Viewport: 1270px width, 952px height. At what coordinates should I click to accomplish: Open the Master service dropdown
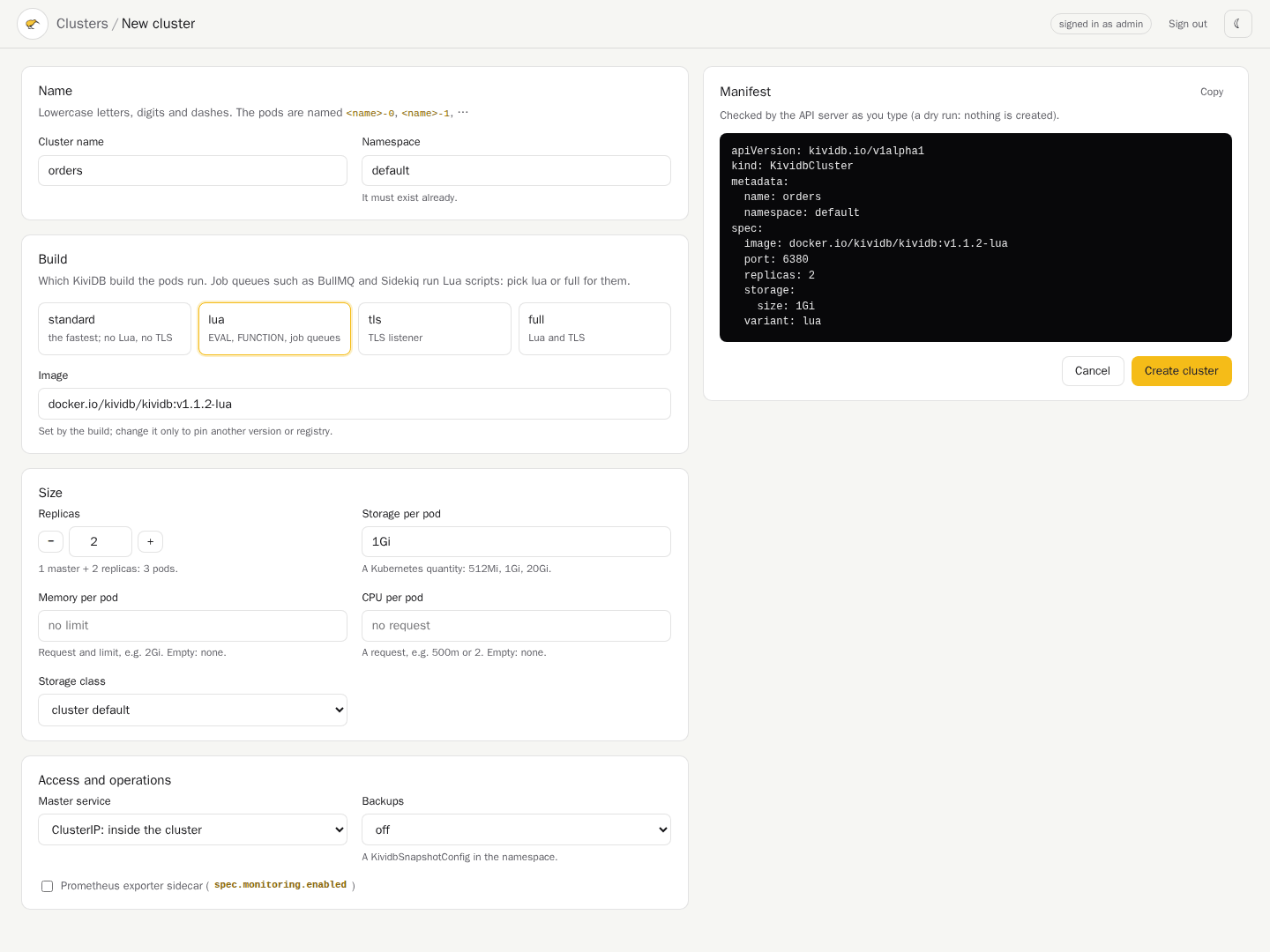coord(192,829)
